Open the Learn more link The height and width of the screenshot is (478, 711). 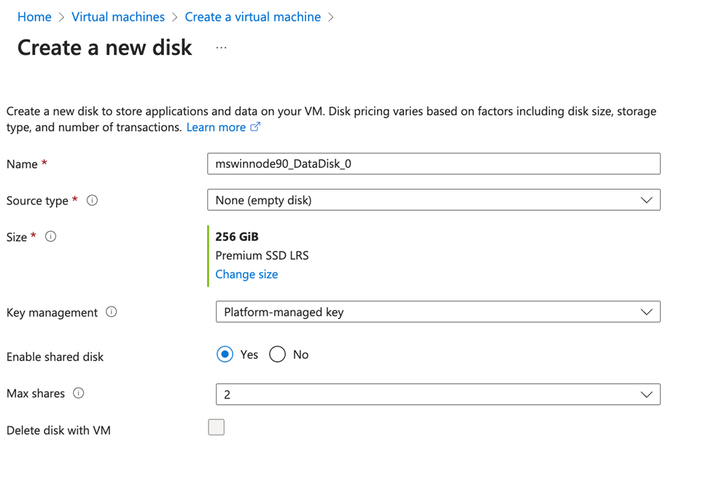point(216,127)
